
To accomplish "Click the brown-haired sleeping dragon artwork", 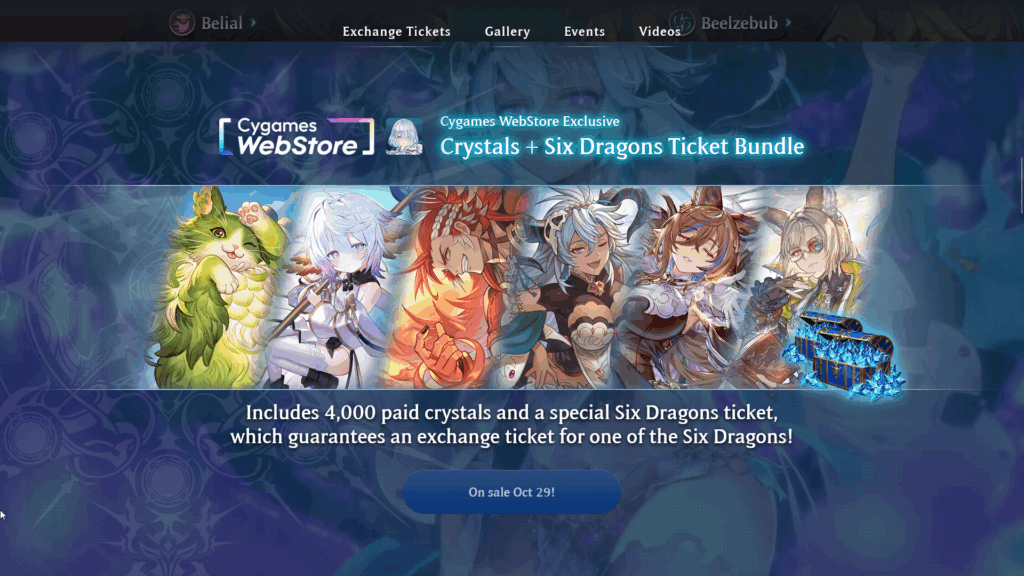I will [692, 287].
